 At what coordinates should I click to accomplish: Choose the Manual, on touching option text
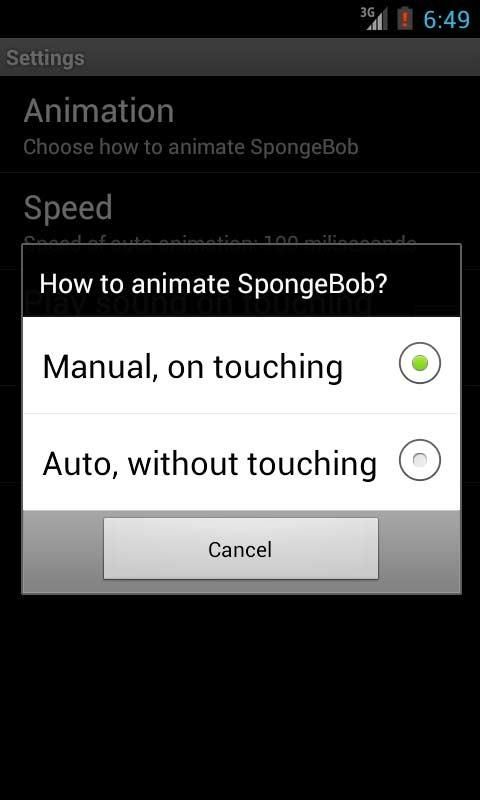click(x=192, y=366)
